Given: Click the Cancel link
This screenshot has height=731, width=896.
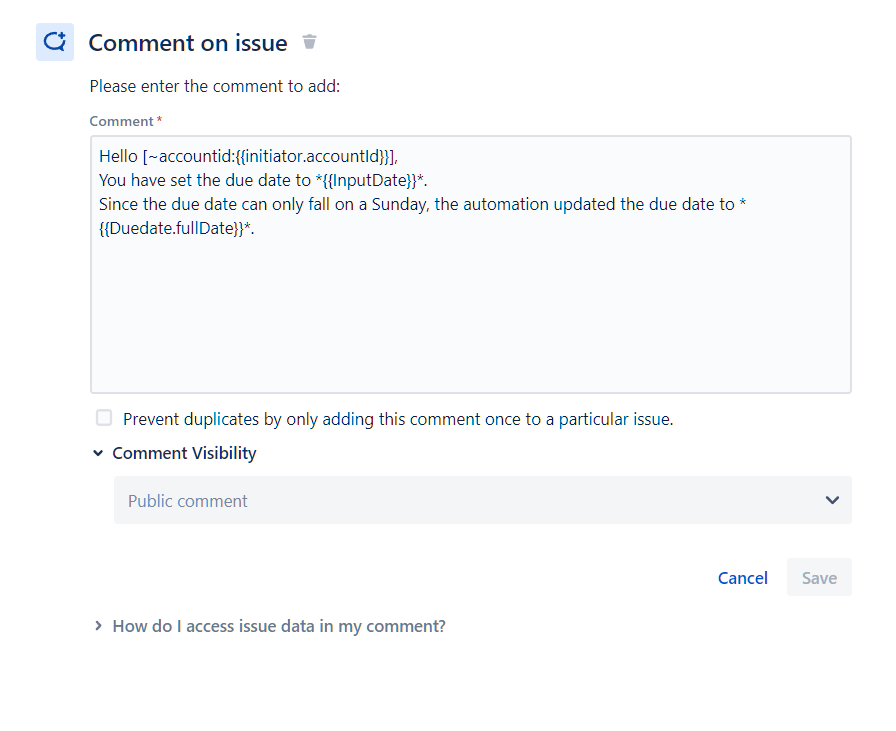Looking at the screenshot, I should [742, 577].
